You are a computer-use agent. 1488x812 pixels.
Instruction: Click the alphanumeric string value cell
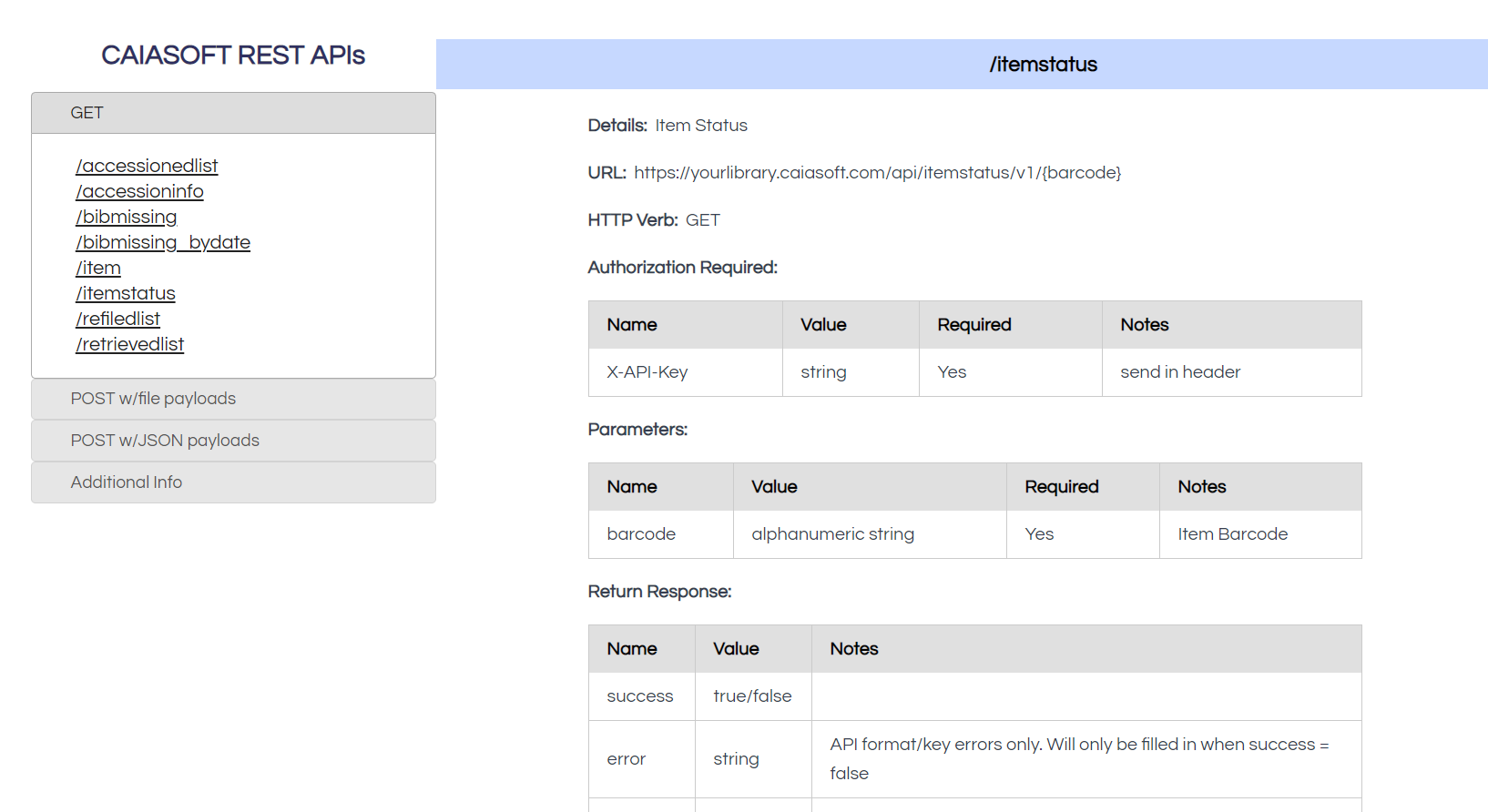pos(832,534)
